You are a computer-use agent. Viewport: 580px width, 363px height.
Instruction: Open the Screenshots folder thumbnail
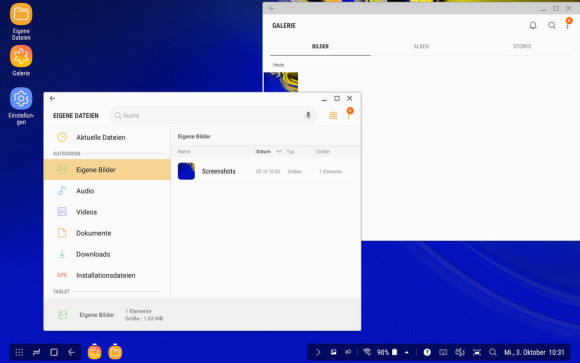[186, 171]
